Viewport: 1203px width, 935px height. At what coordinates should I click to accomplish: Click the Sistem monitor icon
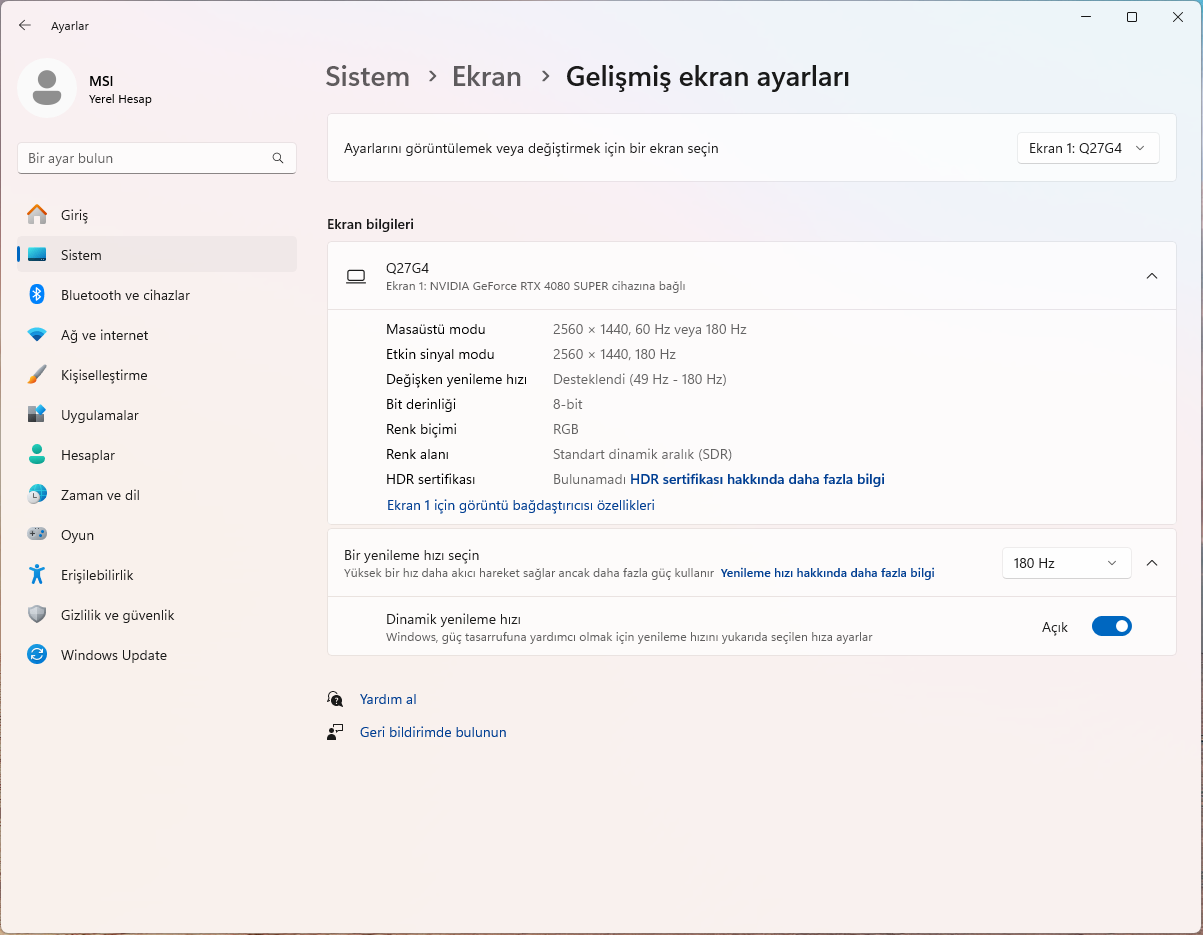tap(37, 255)
